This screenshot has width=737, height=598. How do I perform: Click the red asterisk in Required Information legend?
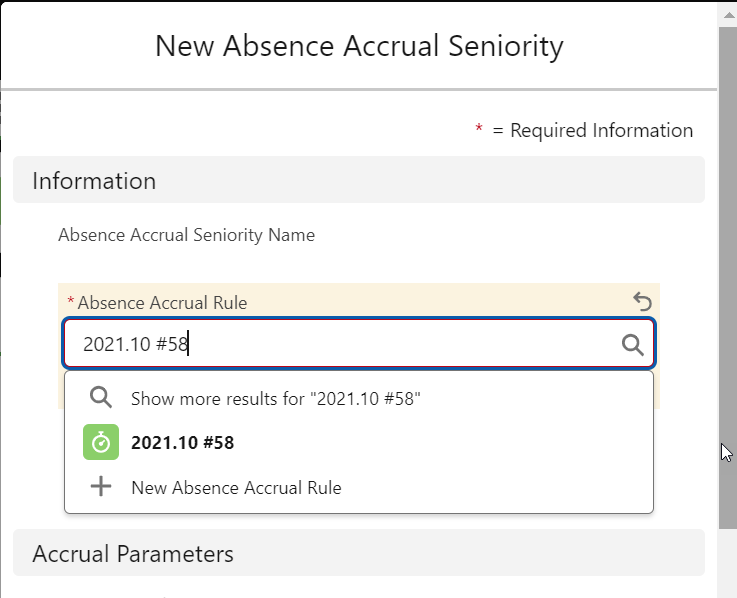tap(479, 130)
